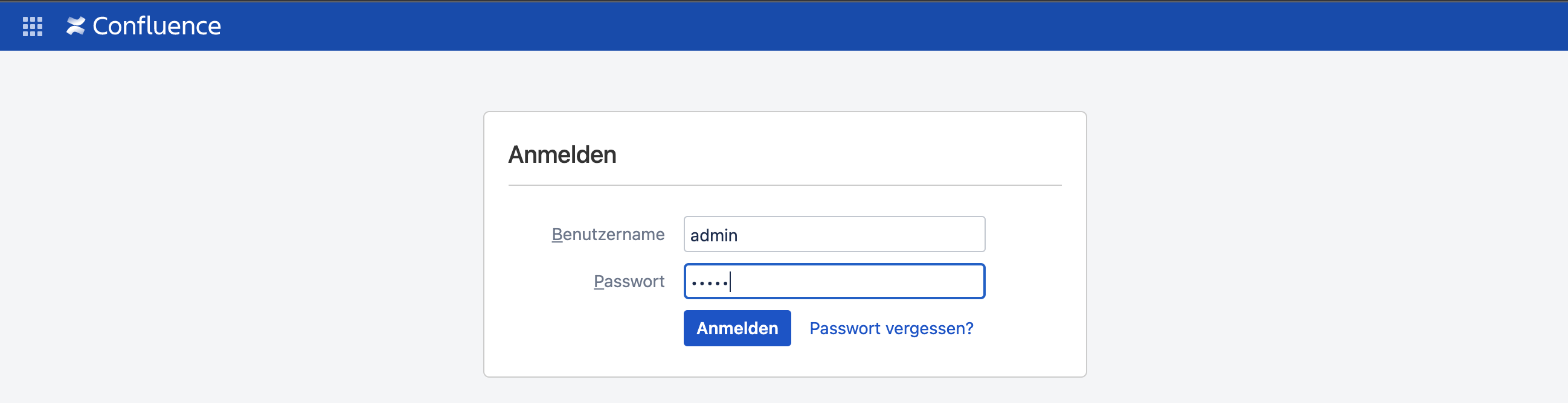Focus the Benutzername input field
Viewport: 1568px width, 403px height.
[x=834, y=235]
